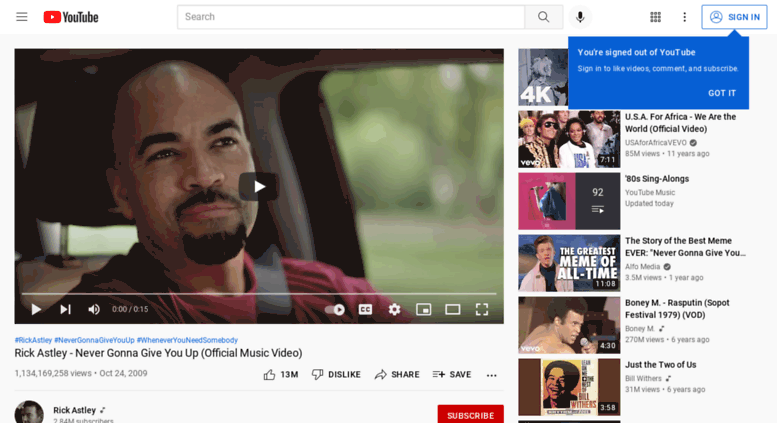Open Just the Two of Us title
The image size is (777, 423).
click(661, 365)
